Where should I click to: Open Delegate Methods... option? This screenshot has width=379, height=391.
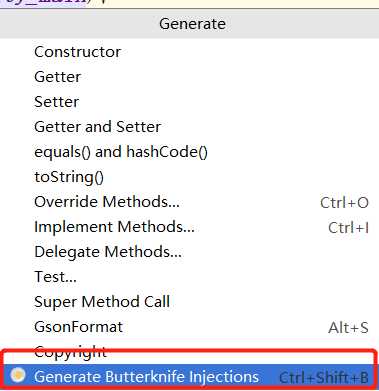click(189, 252)
